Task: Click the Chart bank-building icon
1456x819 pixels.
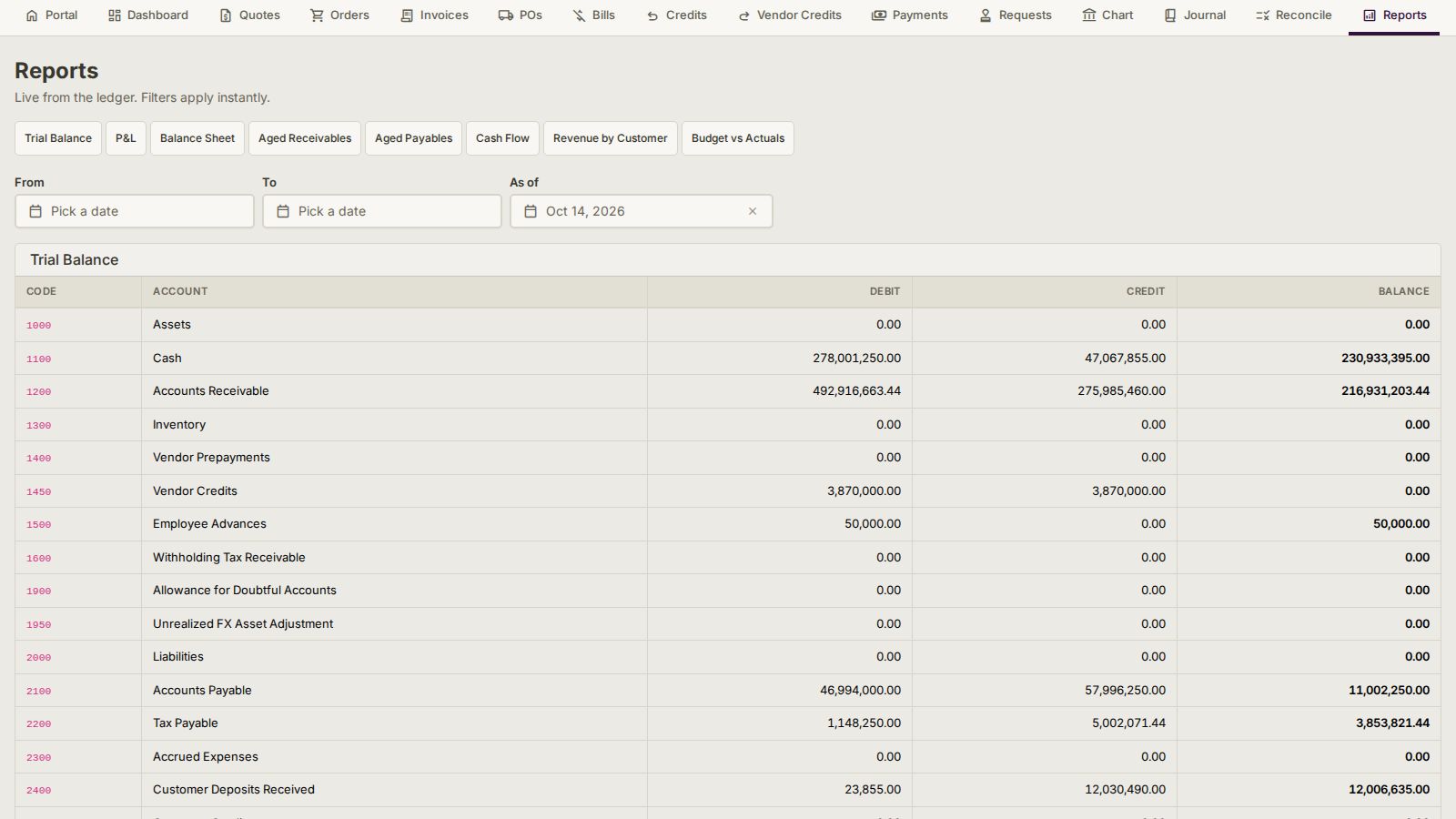Action: 1089,15
